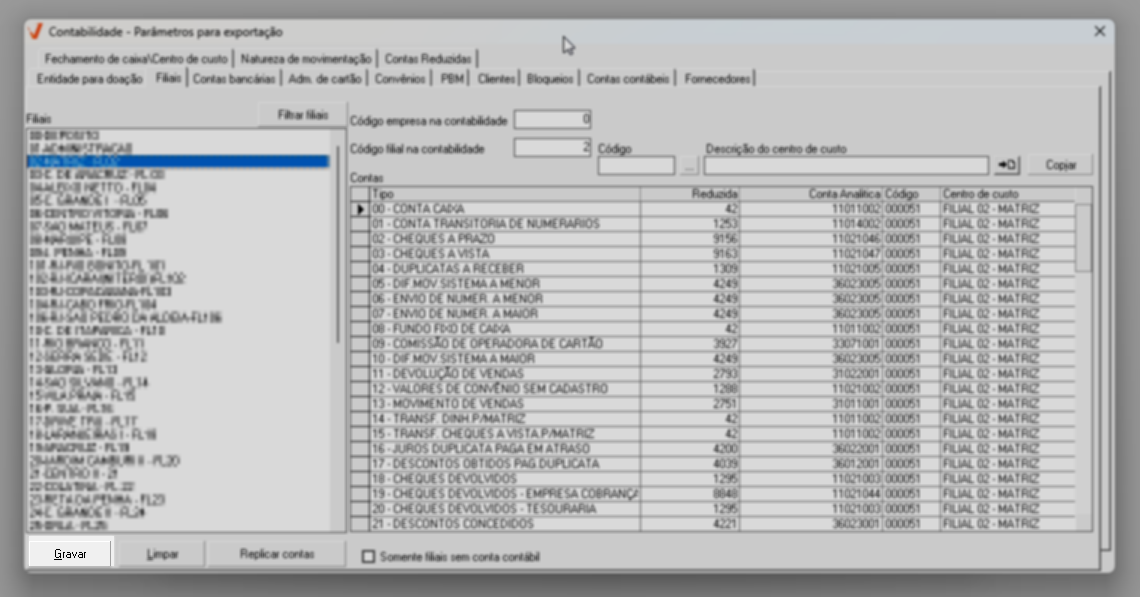This screenshot has width=1140, height=597.
Task: Focus the Código filial na contabilidade field
Action: tap(553, 148)
